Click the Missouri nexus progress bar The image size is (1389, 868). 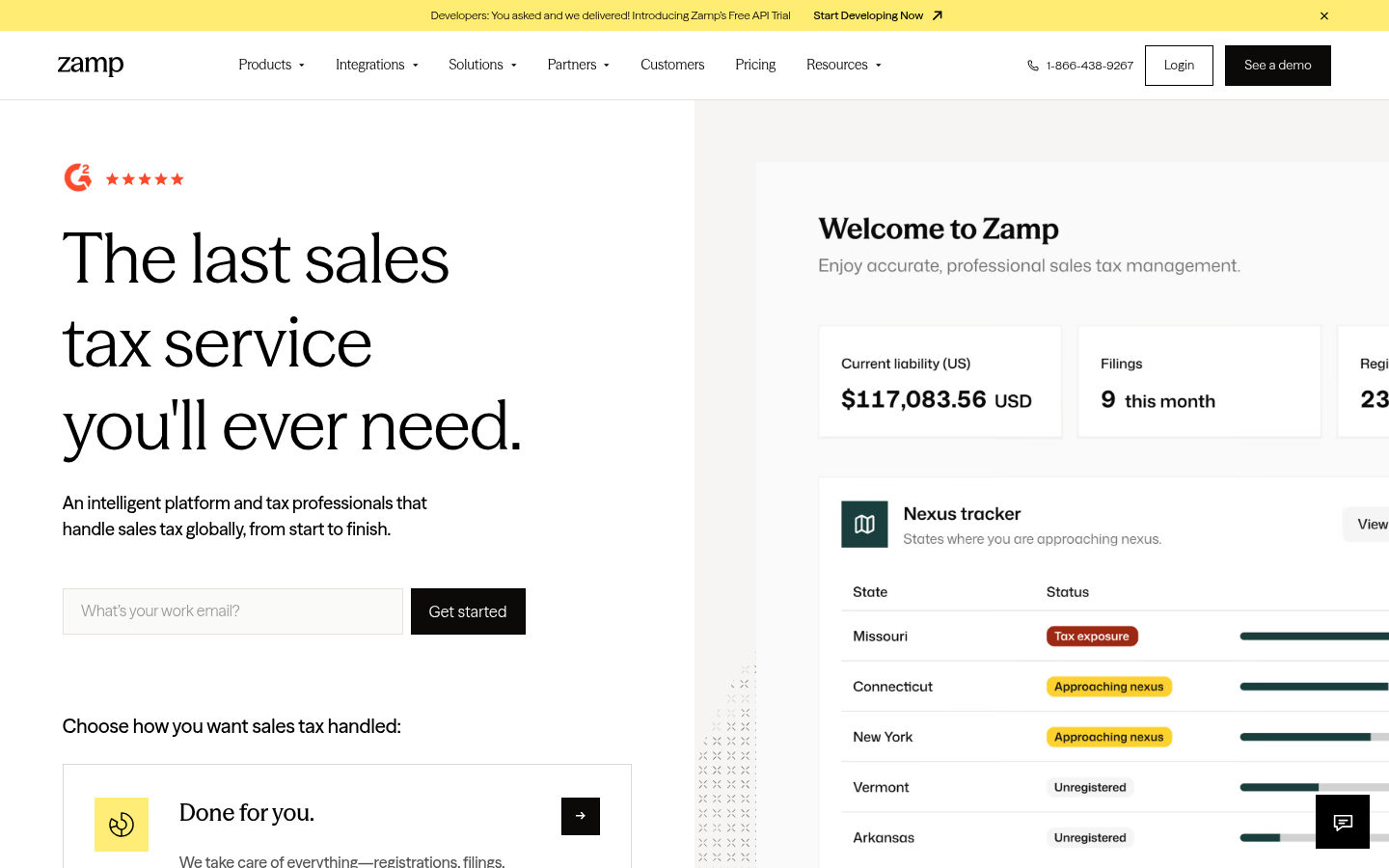(x=1315, y=637)
